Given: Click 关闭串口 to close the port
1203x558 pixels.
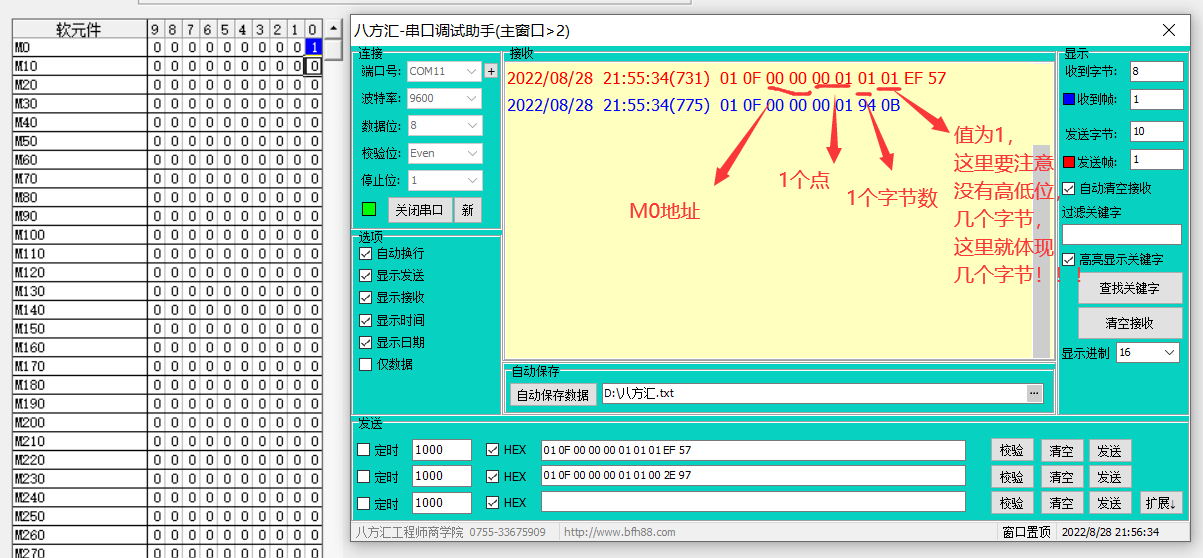Looking at the screenshot, I should [x=420, y=210].
